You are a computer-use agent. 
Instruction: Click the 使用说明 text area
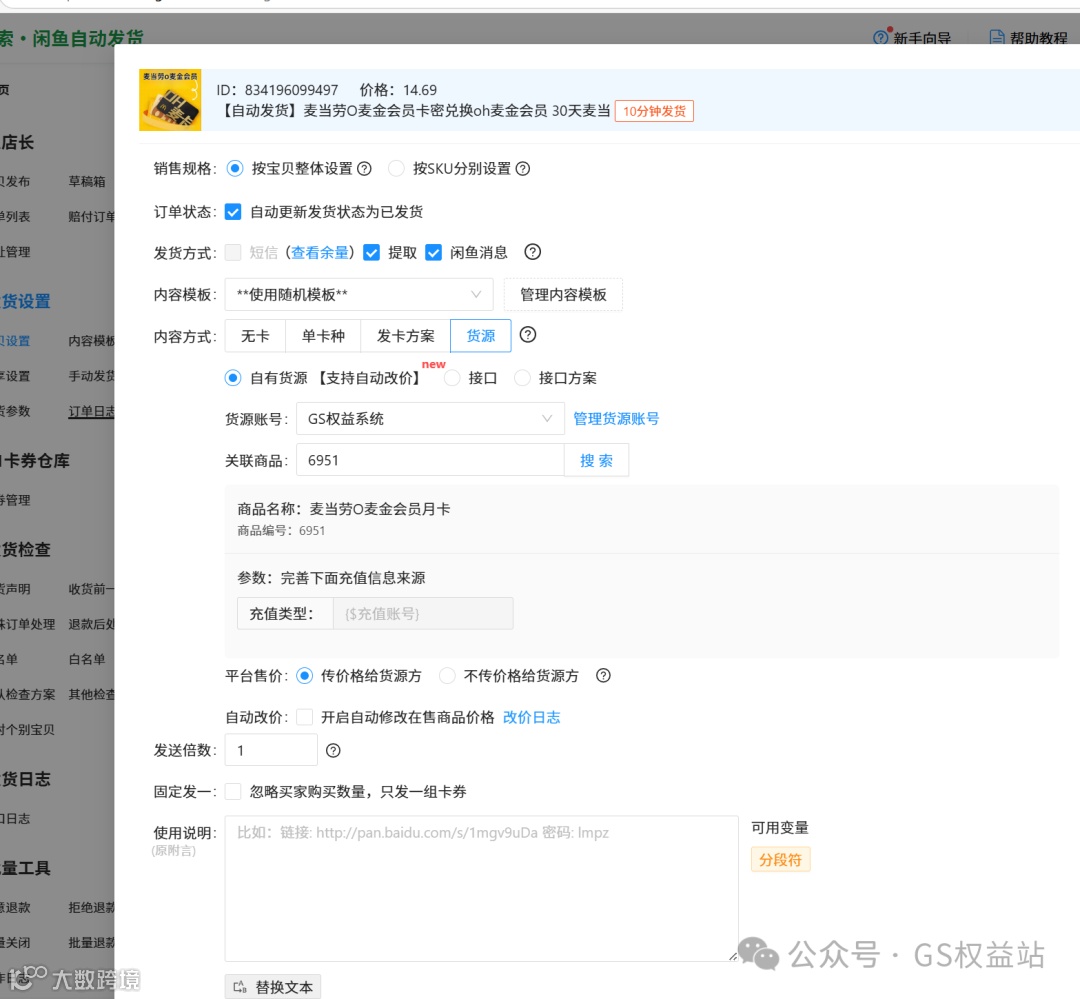tap(481, 889)
